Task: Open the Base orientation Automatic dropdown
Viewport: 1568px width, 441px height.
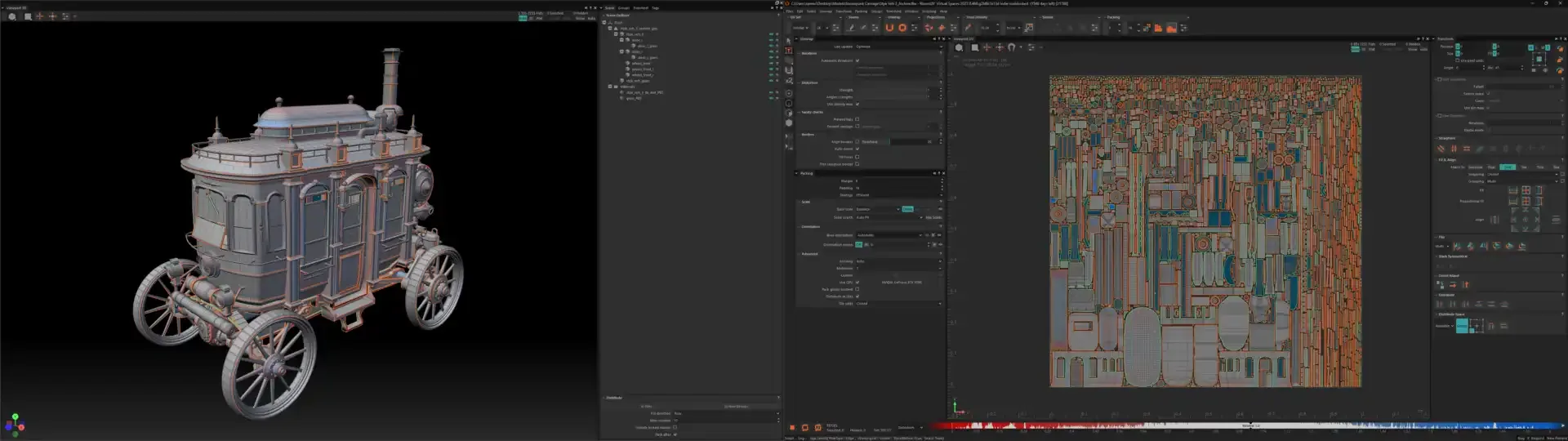Action: [889, 235]
